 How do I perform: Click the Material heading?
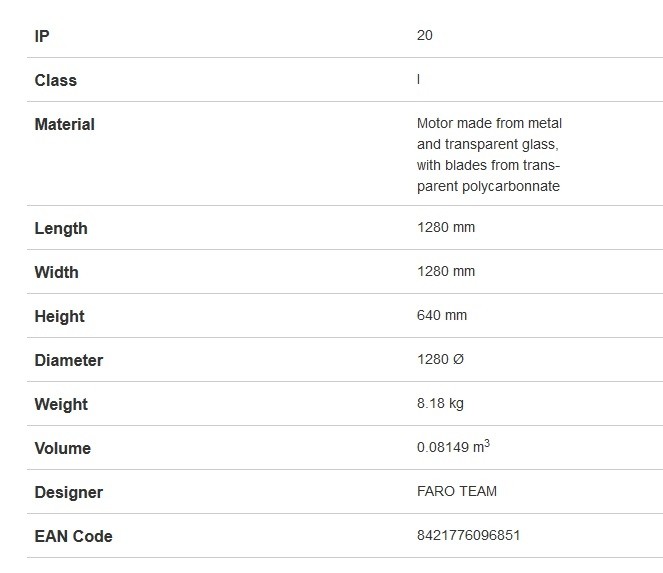tap(65, 124)
